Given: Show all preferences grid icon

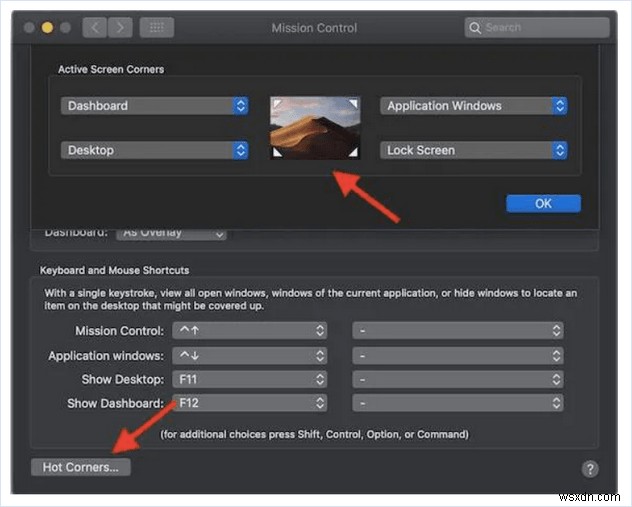Looking at the screenshot, I should (157, 27).
